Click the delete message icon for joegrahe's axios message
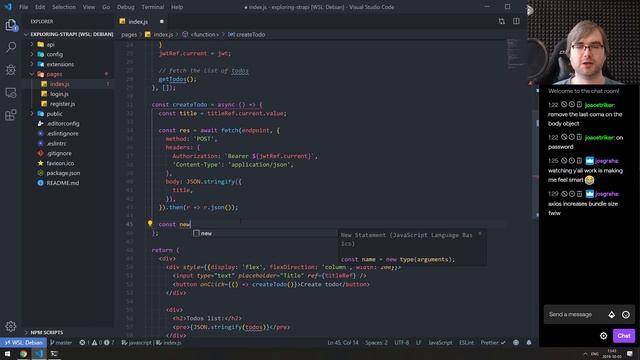The image size is (640, 360). 579,194
